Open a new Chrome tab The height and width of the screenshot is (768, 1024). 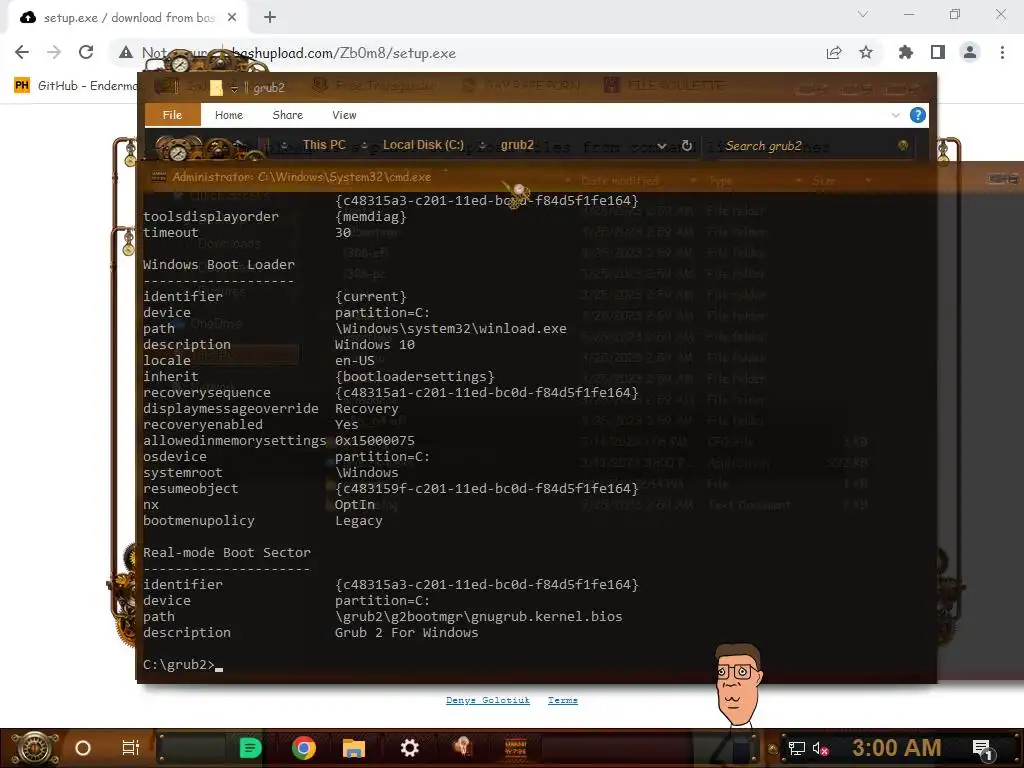coord(270,18)
